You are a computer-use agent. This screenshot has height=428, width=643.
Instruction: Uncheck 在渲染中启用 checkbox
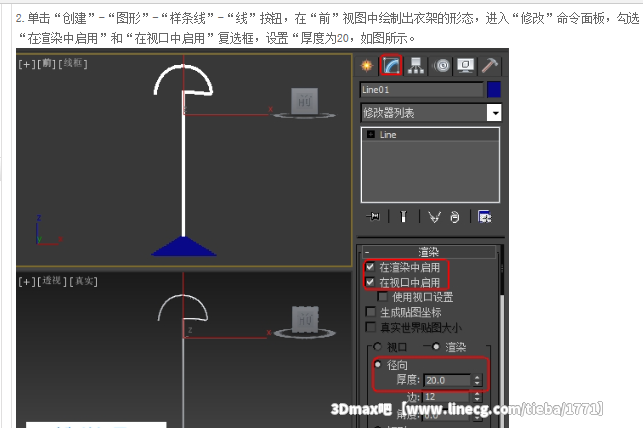click(371, 268)
